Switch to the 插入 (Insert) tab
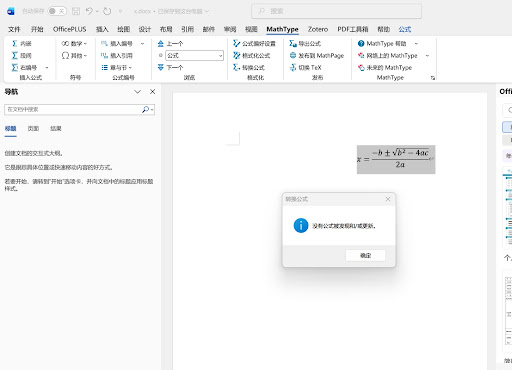The width and height of the screenshot is (512, 370). tap(102, 29)
